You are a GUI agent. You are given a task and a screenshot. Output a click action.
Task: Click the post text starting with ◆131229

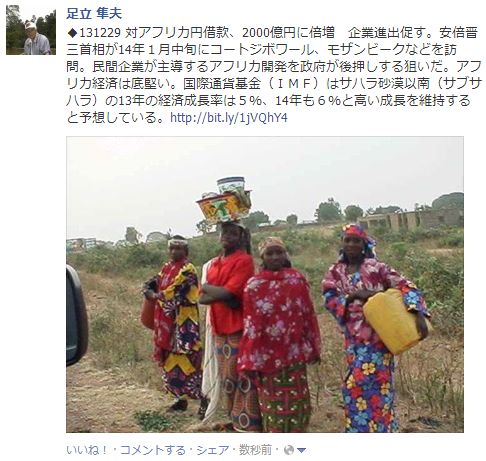pyautogui.click(x=274, y=75)
